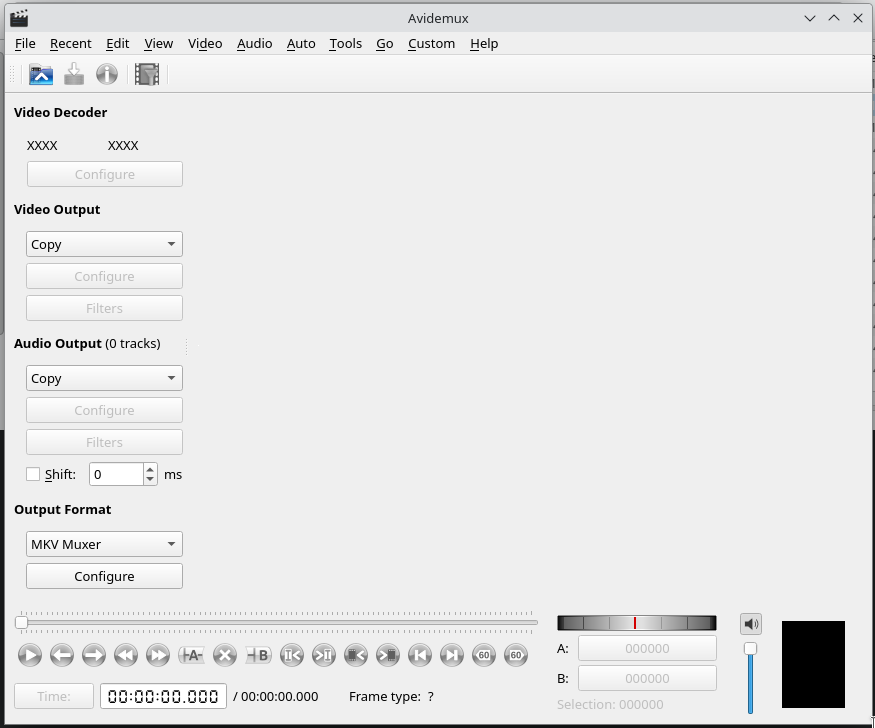Click Configure under Output Format

104,576
